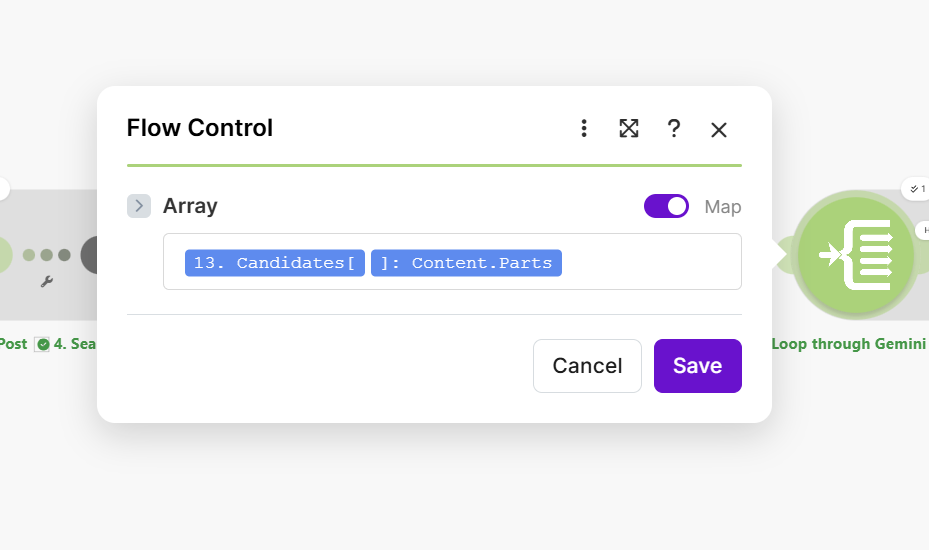Save the Flow Control settings
Viewport: 929px width, 550px height.
pos(697,366)
